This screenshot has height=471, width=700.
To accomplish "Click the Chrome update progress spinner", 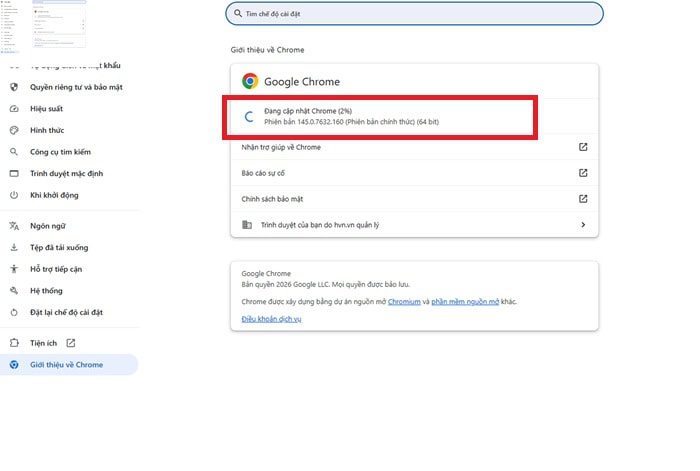I will (x=250, y=116).
